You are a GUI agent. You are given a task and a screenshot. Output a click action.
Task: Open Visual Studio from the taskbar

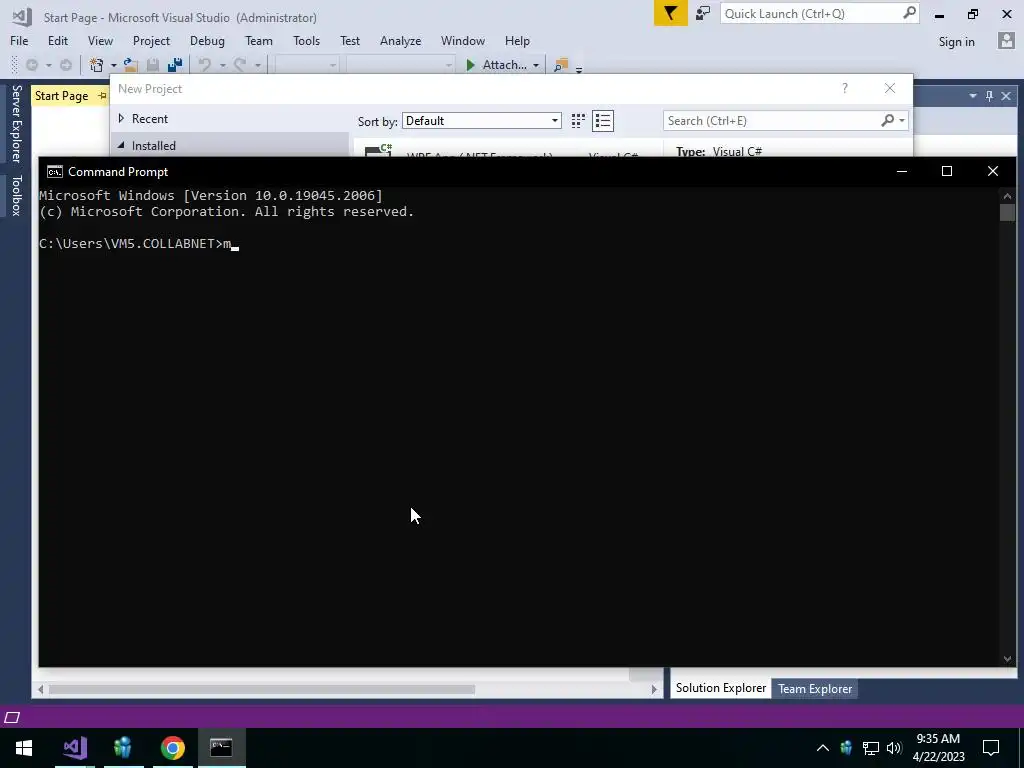coord(75,747)
